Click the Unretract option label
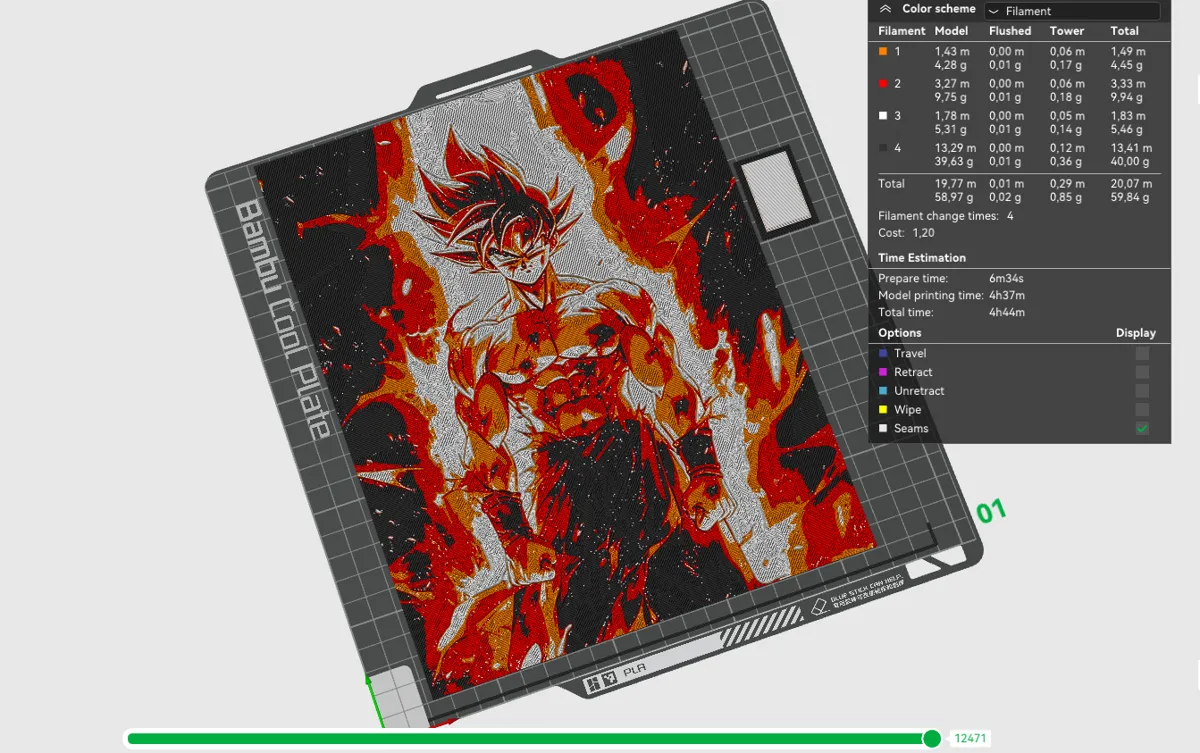Viewport: 1200px width, 753px height. click(x=919, y=391)
